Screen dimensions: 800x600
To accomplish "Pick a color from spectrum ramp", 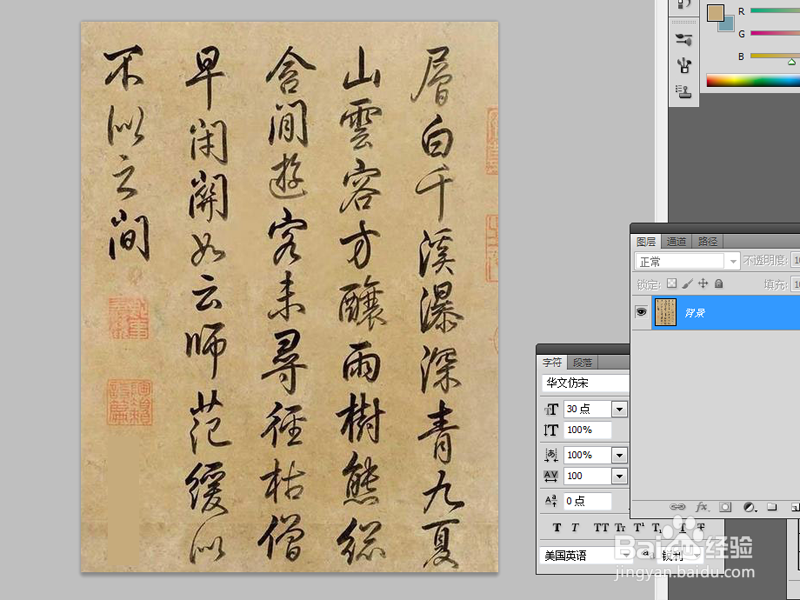I will point(753,81).
